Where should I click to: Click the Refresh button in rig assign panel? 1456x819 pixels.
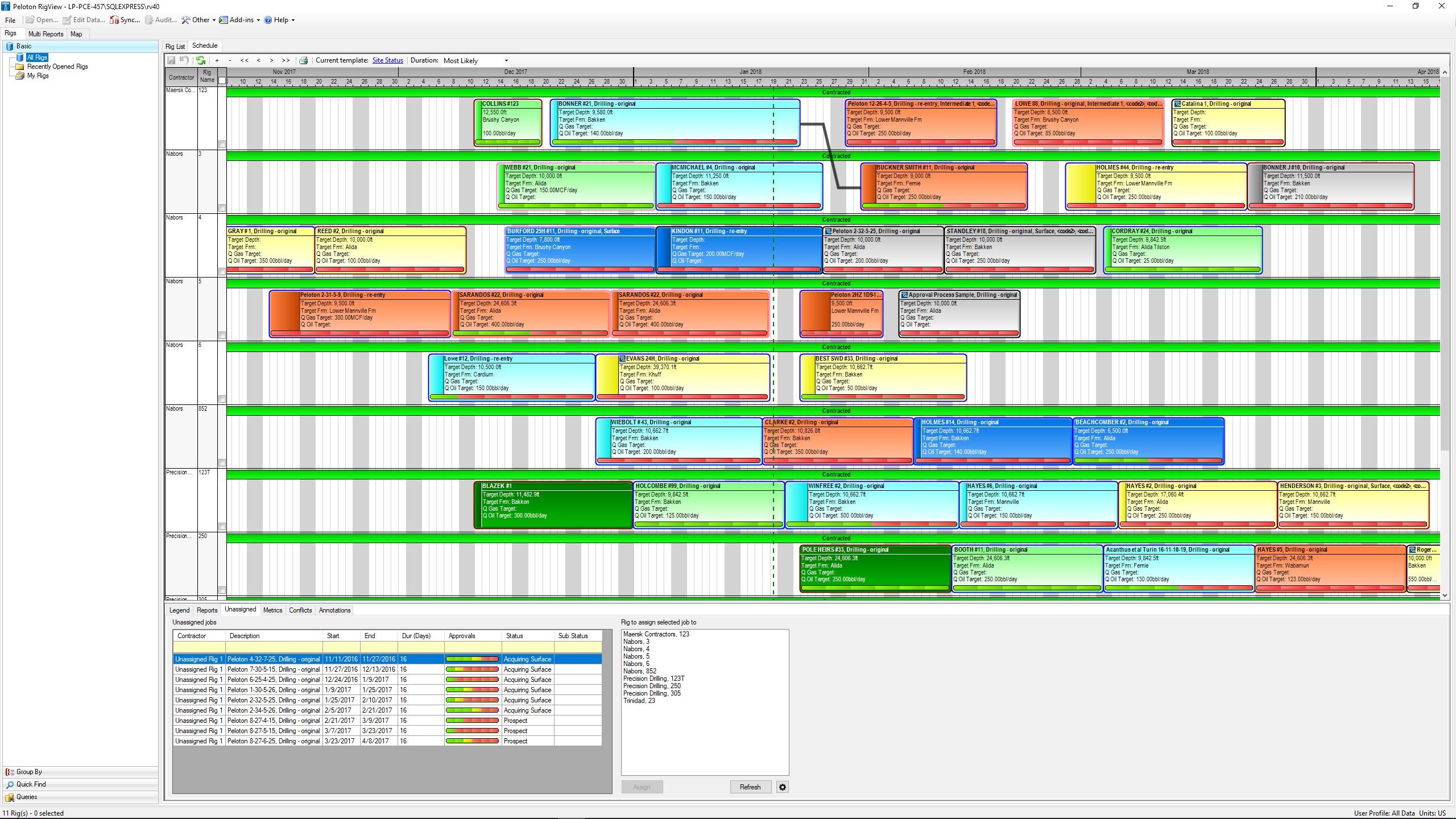point(749,787)
